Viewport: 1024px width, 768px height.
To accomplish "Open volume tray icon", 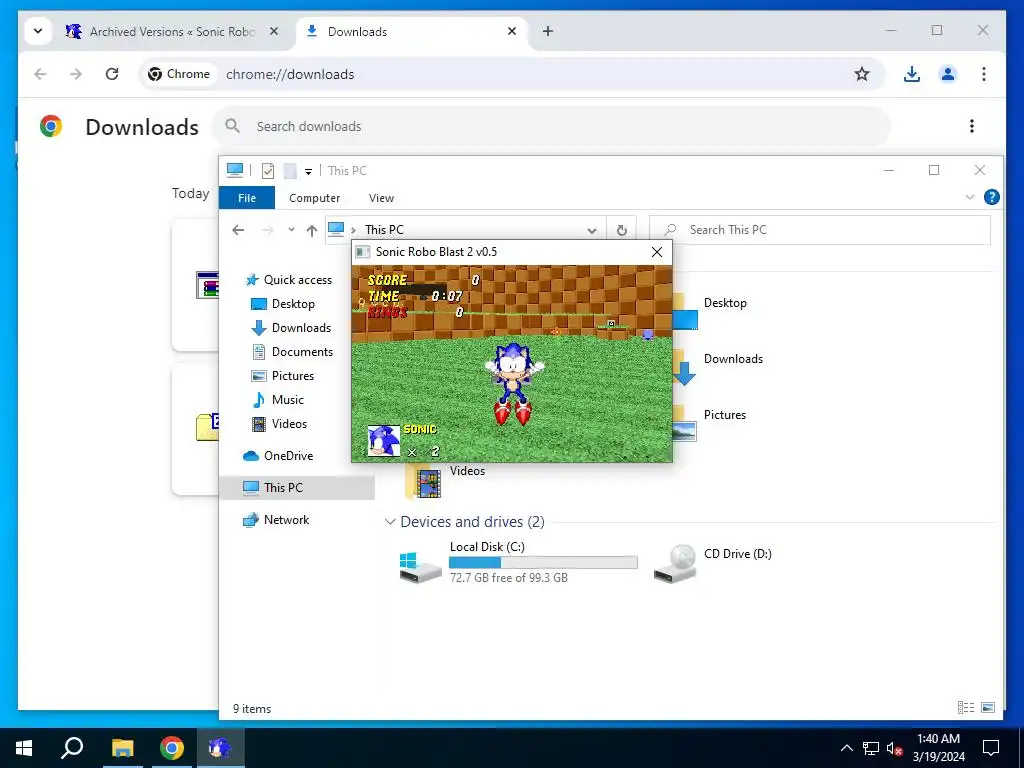I will [x=895, y=748].
